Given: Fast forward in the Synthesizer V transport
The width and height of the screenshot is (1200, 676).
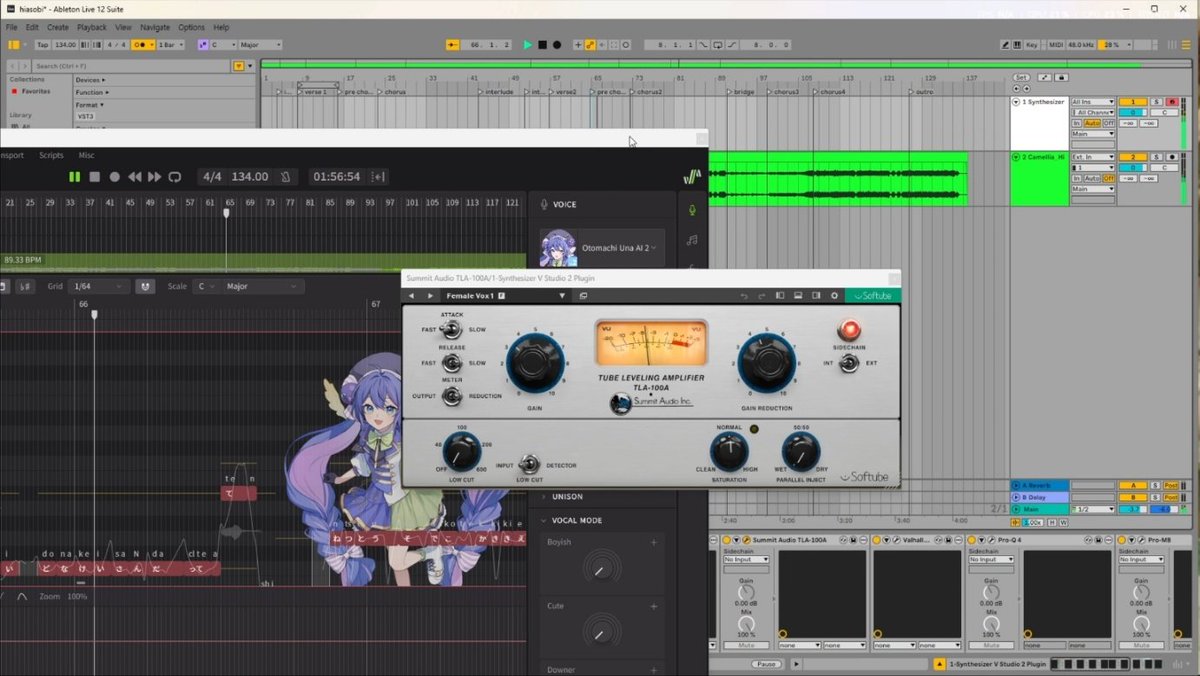Looking at the screenshot, I should (154, 177).
